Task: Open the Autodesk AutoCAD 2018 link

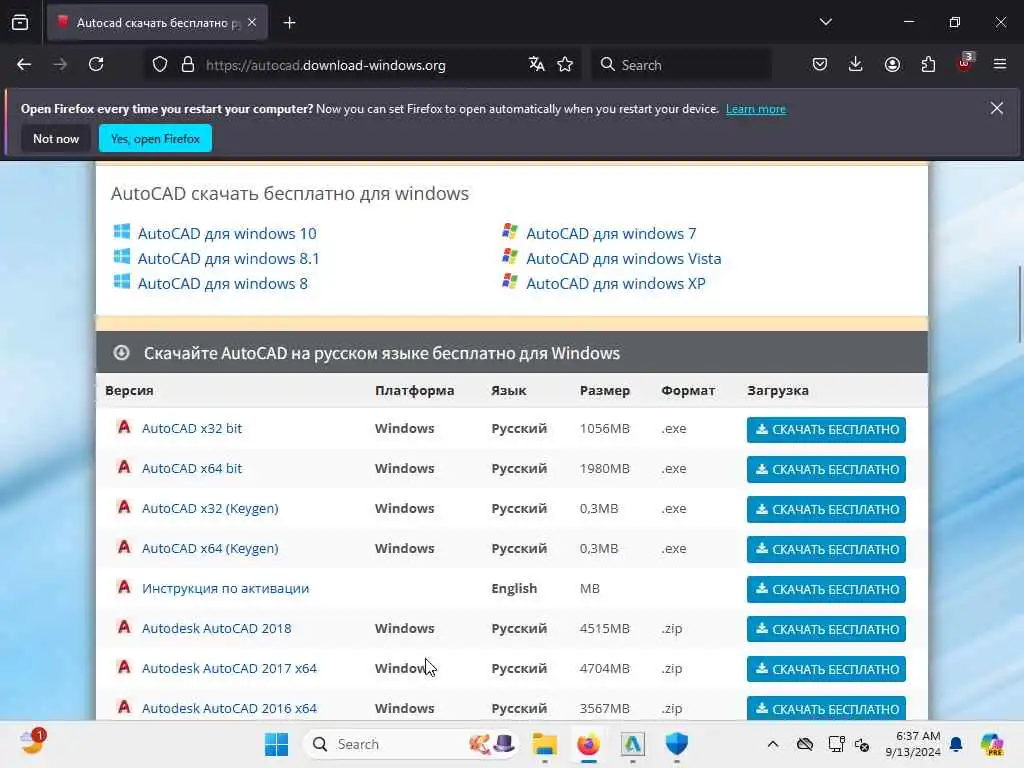Action: pyautogui.click(x=217, y=628)
